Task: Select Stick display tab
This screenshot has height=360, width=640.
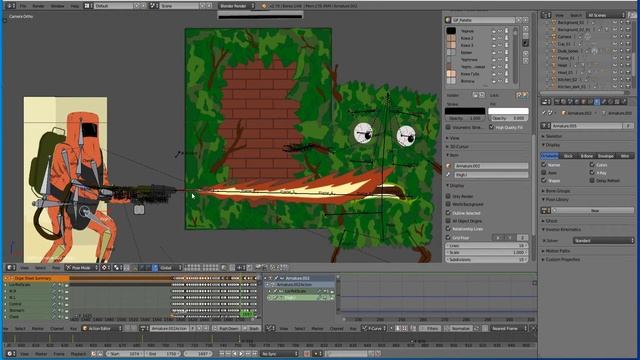Action: [568, 156]
